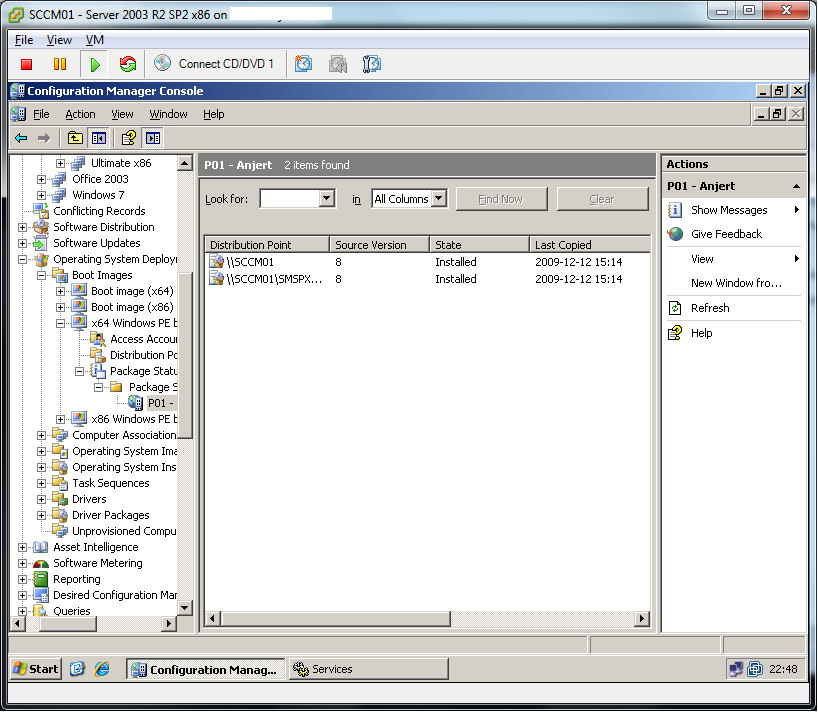Select Distribution Points tree item
Screen dimensions: 818x719
(x=143, y=355)
